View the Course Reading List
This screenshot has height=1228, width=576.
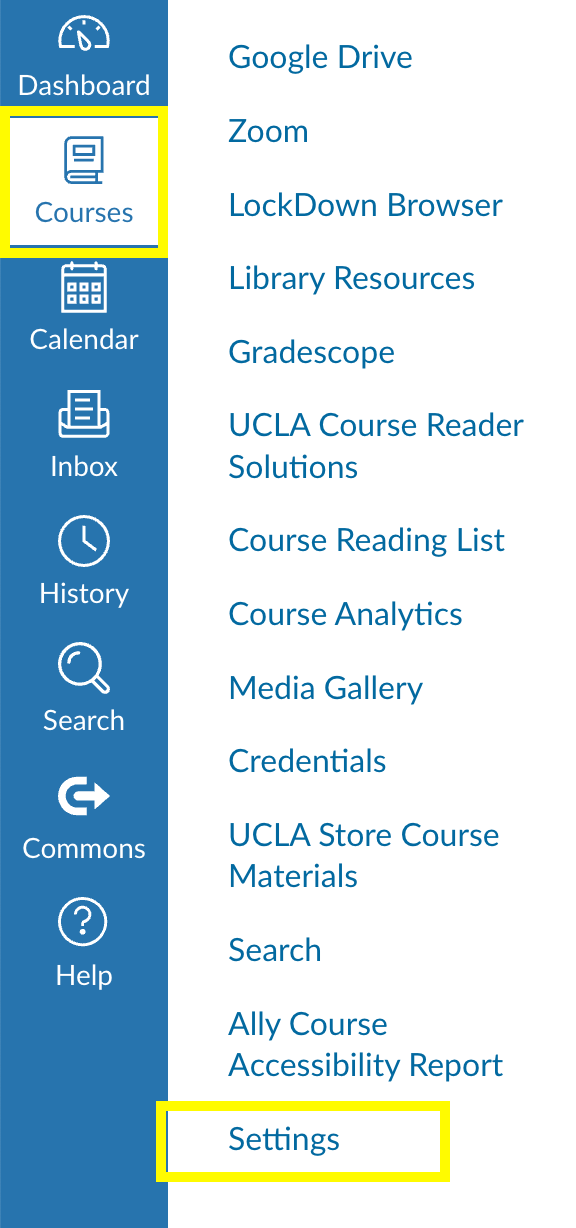367,541
